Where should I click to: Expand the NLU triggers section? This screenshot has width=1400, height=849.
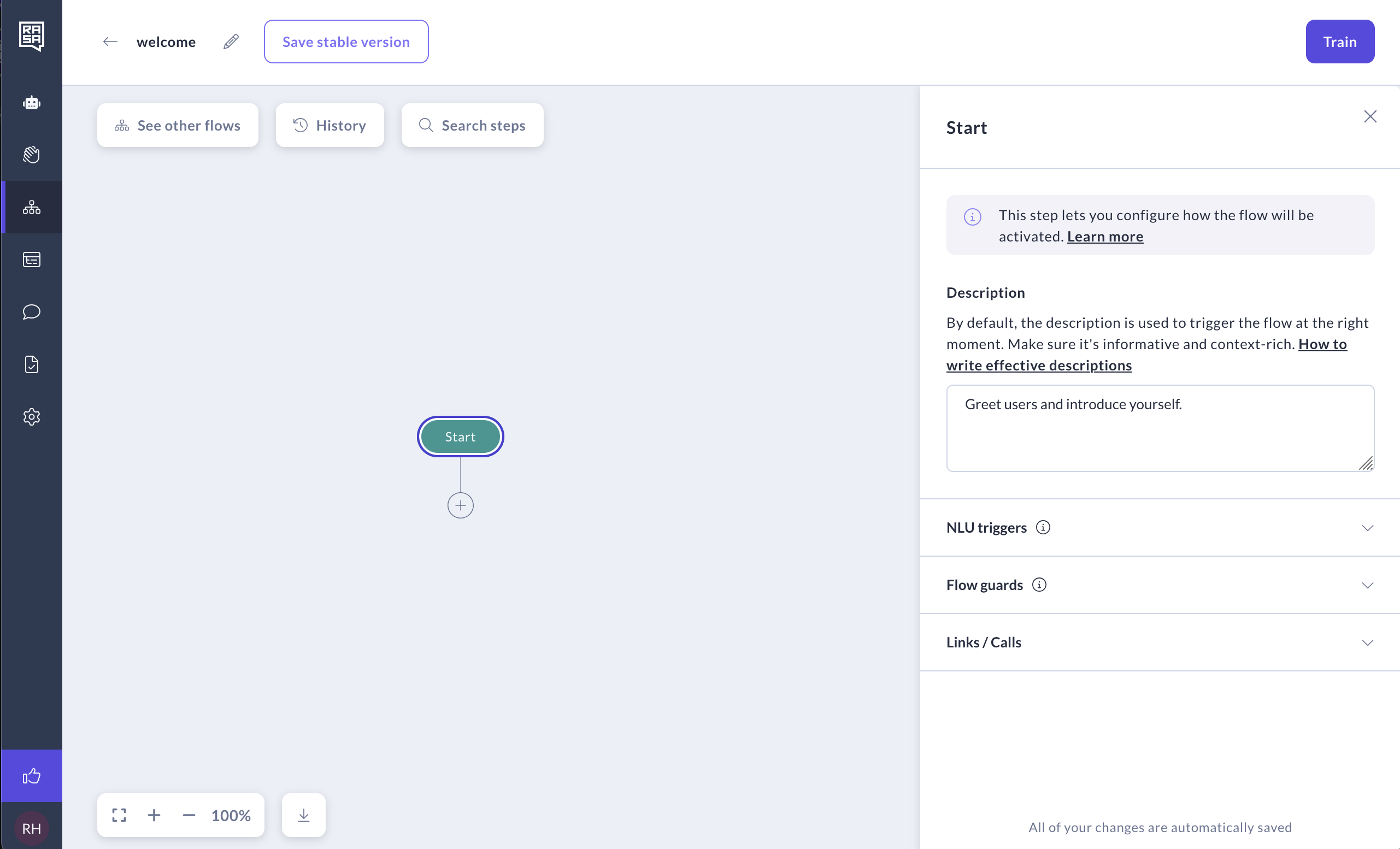point(1160,528)
